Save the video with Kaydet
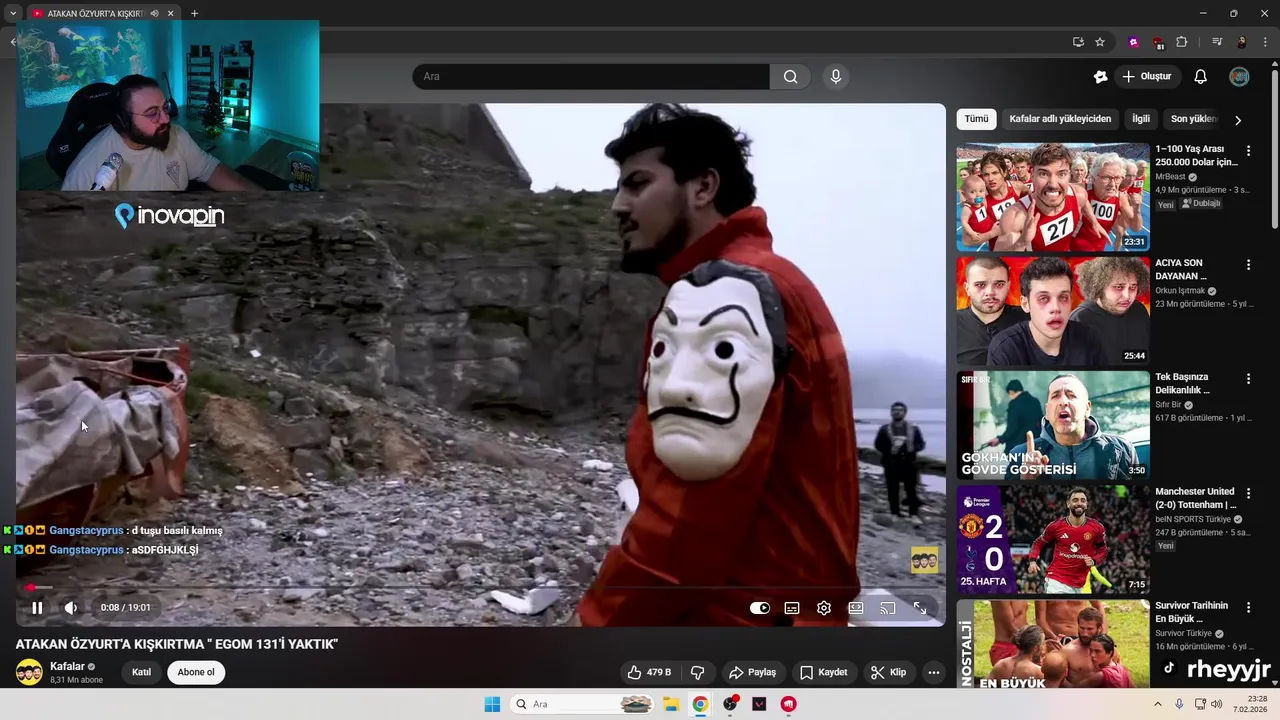This screenshot has height=720, width=1280. pyautogui.click(x=824, y=672)
